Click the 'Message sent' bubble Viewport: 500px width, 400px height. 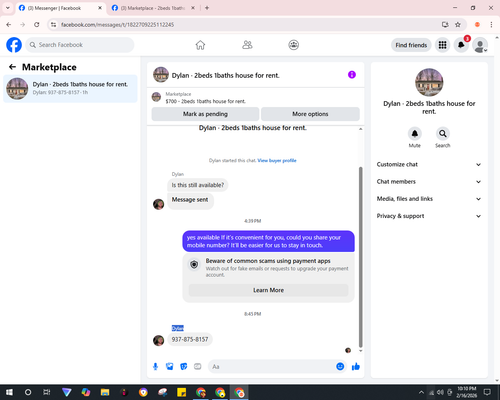coord(190,200)
